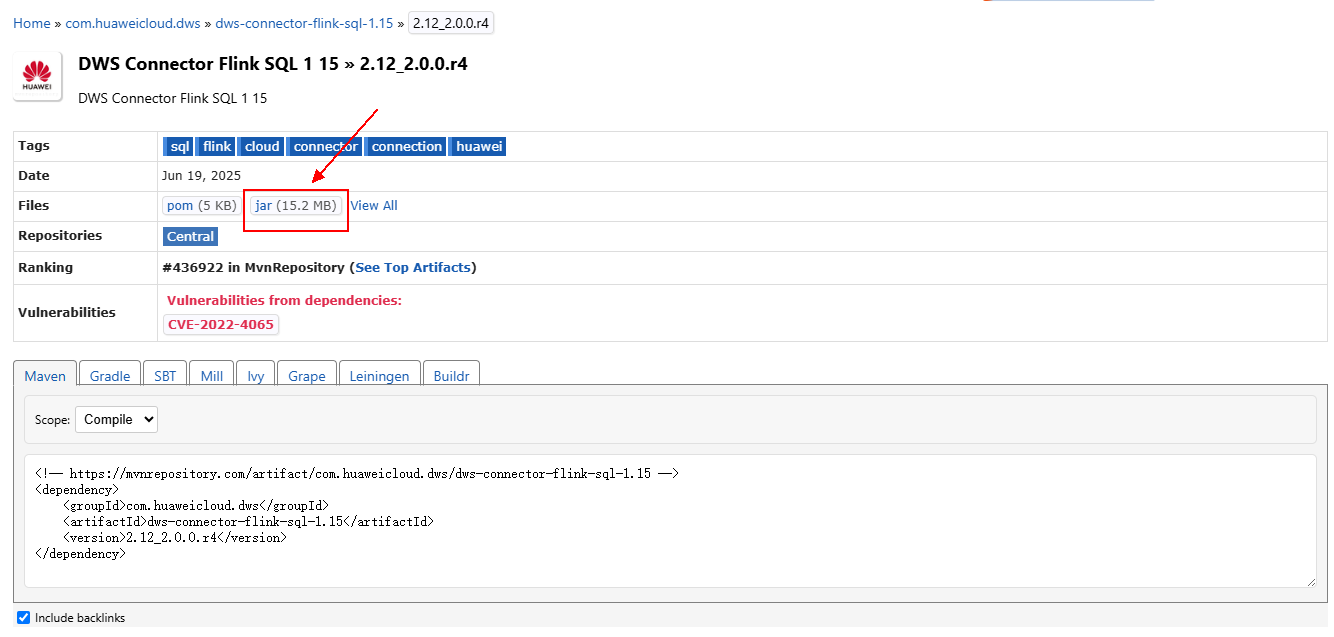Switch to the Grape tab

point(307,376)
